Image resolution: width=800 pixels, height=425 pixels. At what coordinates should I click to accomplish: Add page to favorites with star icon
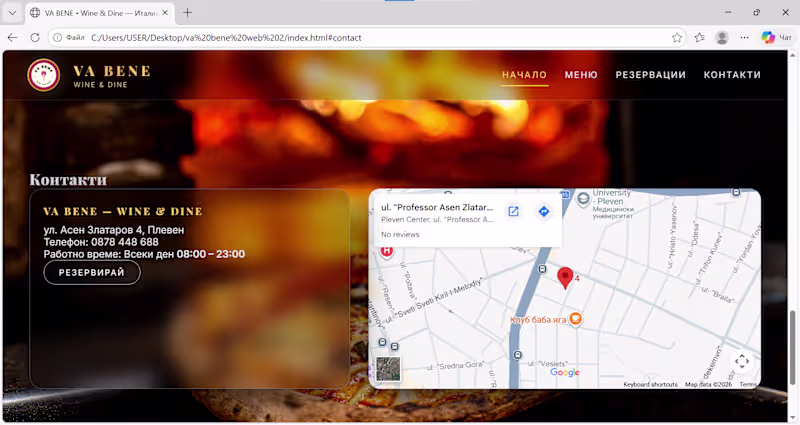[677, 37]
